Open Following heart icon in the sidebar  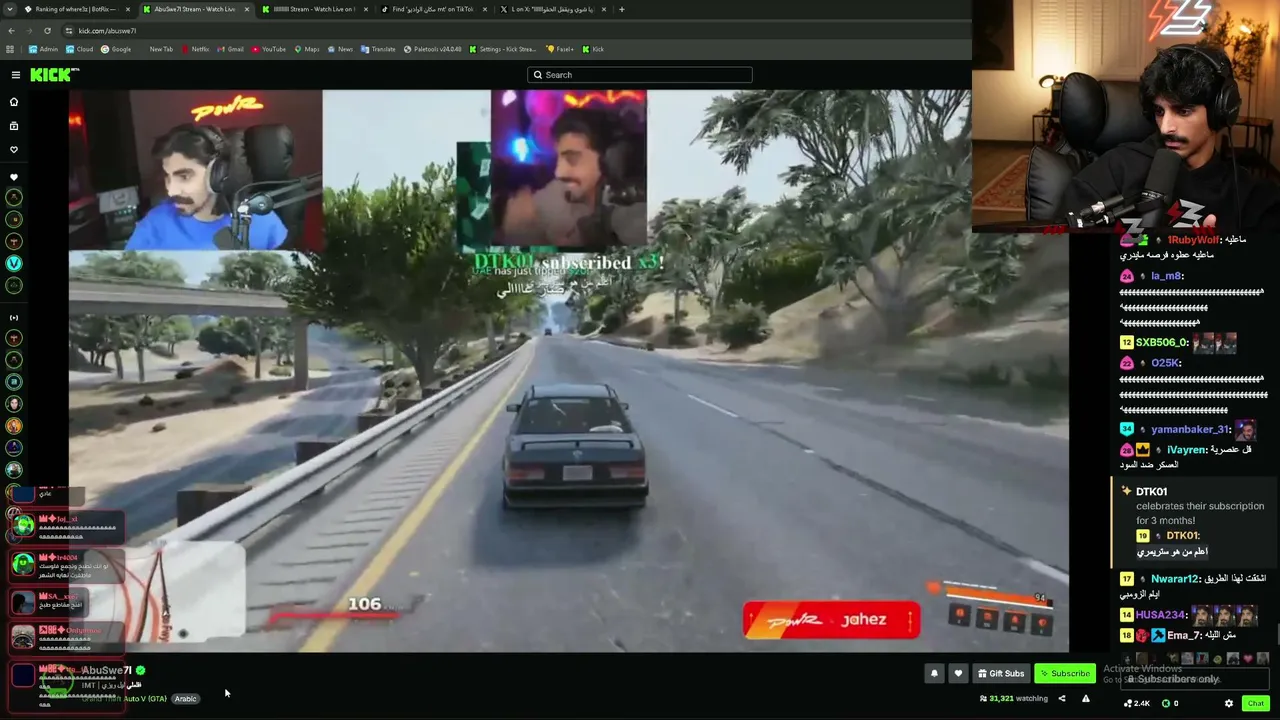pyautogui.click(x=14, y=150)
